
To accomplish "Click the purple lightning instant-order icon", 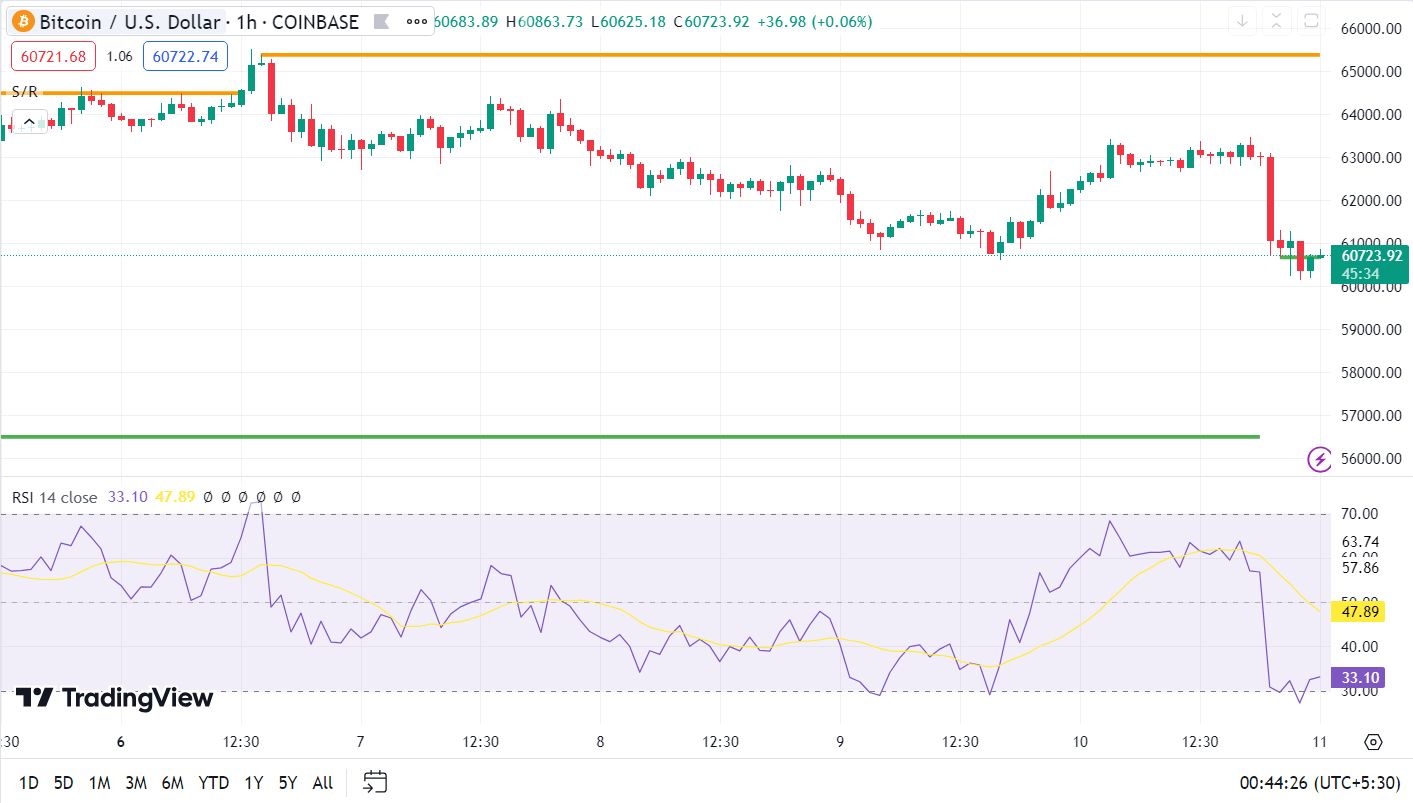I will click(x=1319, y=459).
